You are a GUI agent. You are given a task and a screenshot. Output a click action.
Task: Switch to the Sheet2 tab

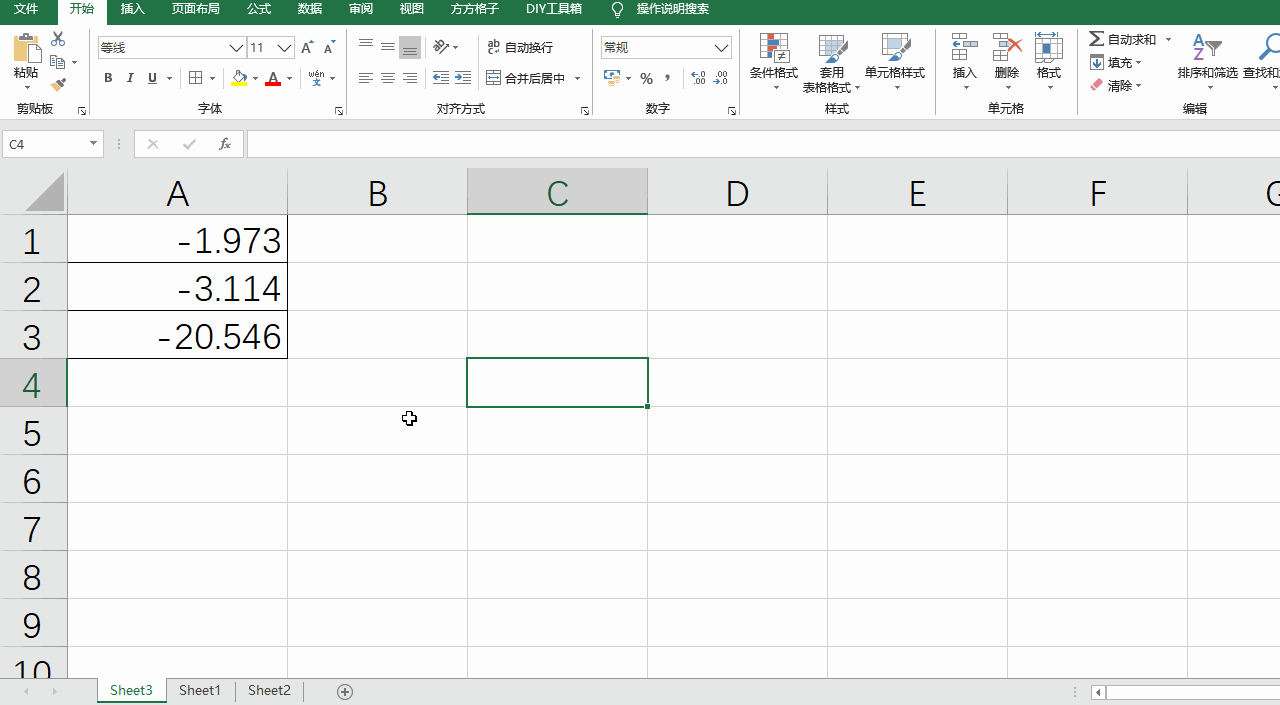269,690
